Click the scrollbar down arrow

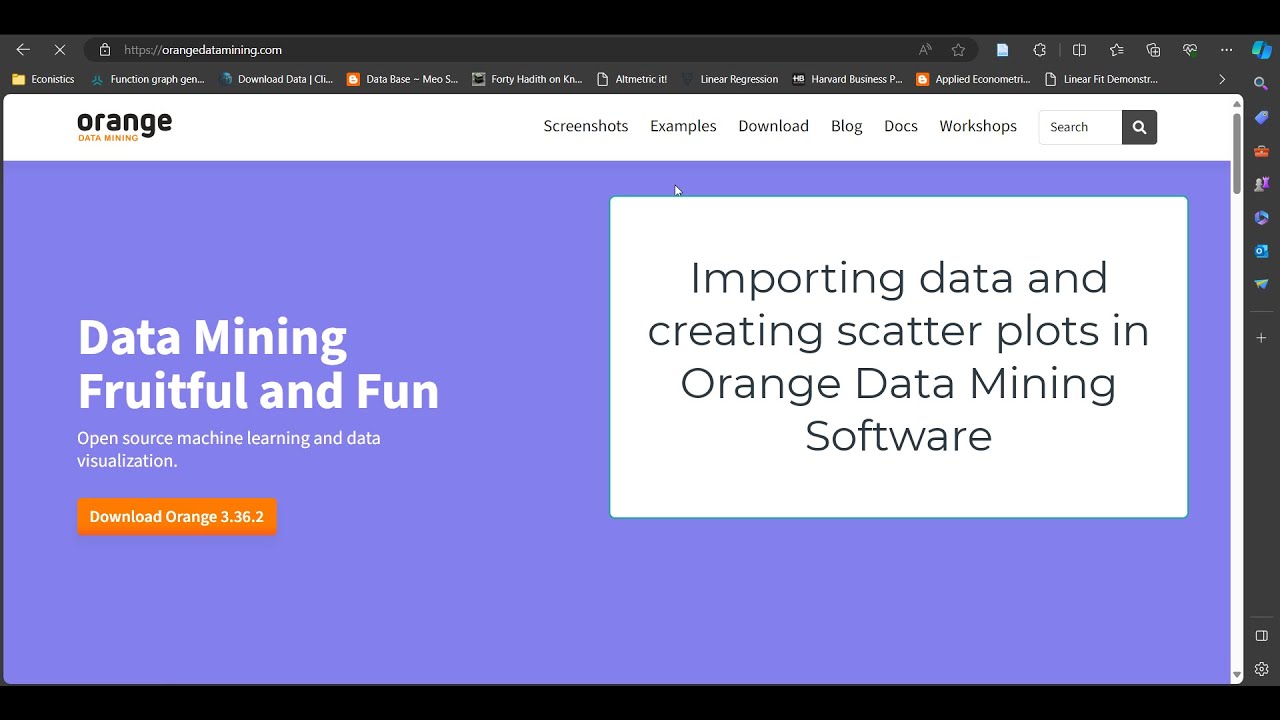tap(1237, 676)
